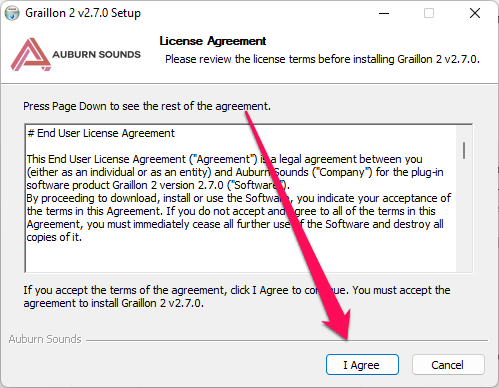Click the I Agree button
Viewport: 499px width, 388px height.
click(x=362, y=365)
